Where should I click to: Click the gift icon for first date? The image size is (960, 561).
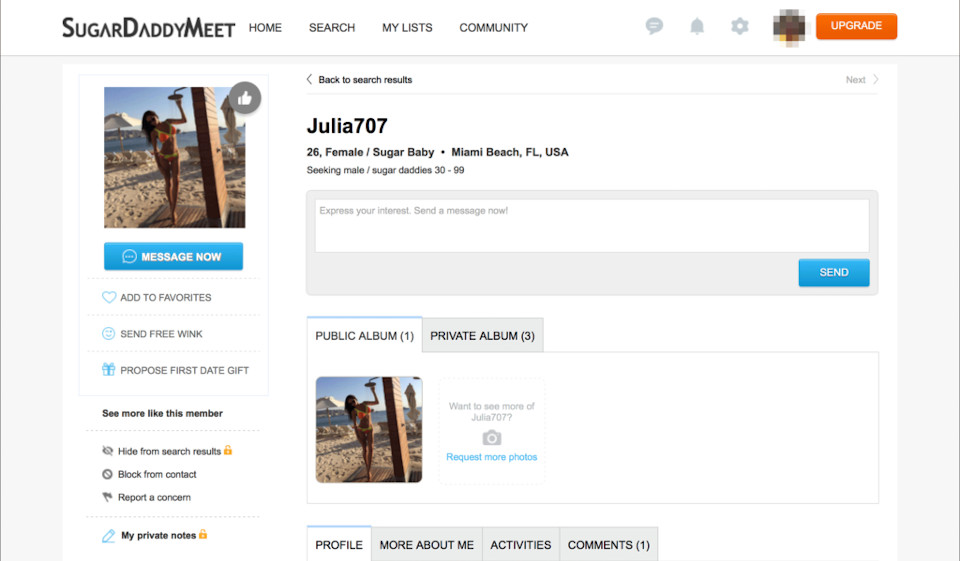[x=109, y=370]
